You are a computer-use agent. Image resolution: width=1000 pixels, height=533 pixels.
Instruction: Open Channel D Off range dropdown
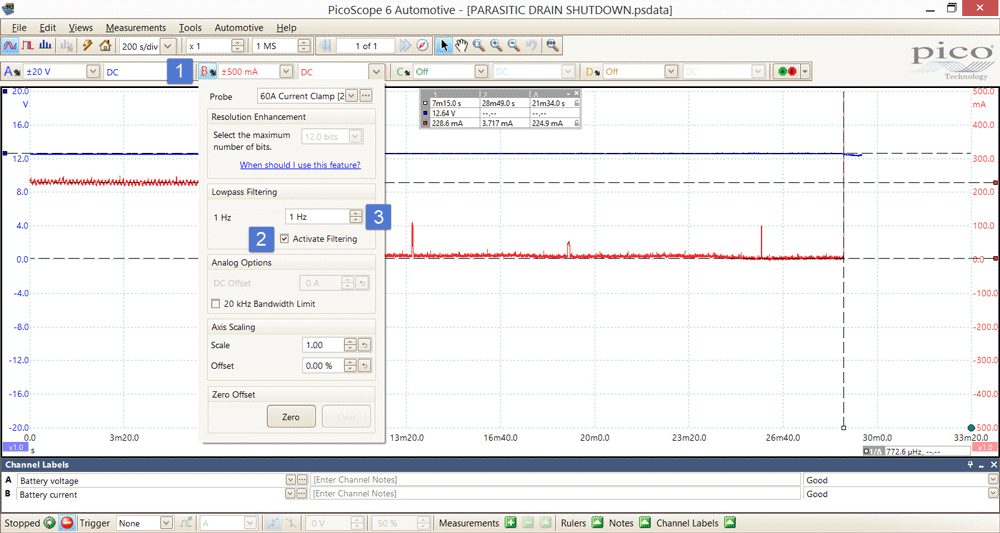[x=670, y=71]
